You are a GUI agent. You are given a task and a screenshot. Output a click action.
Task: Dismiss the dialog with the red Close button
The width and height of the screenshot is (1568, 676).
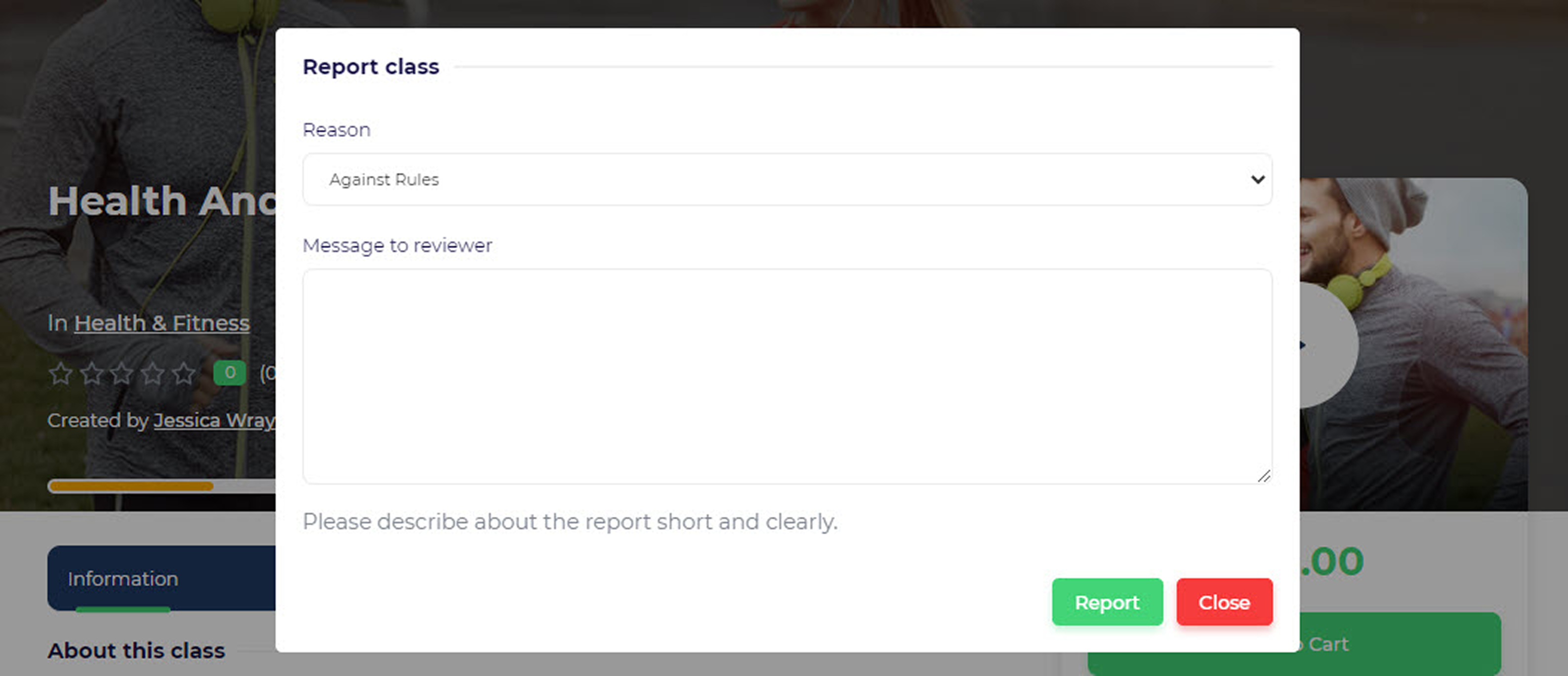pos(1224,602)
